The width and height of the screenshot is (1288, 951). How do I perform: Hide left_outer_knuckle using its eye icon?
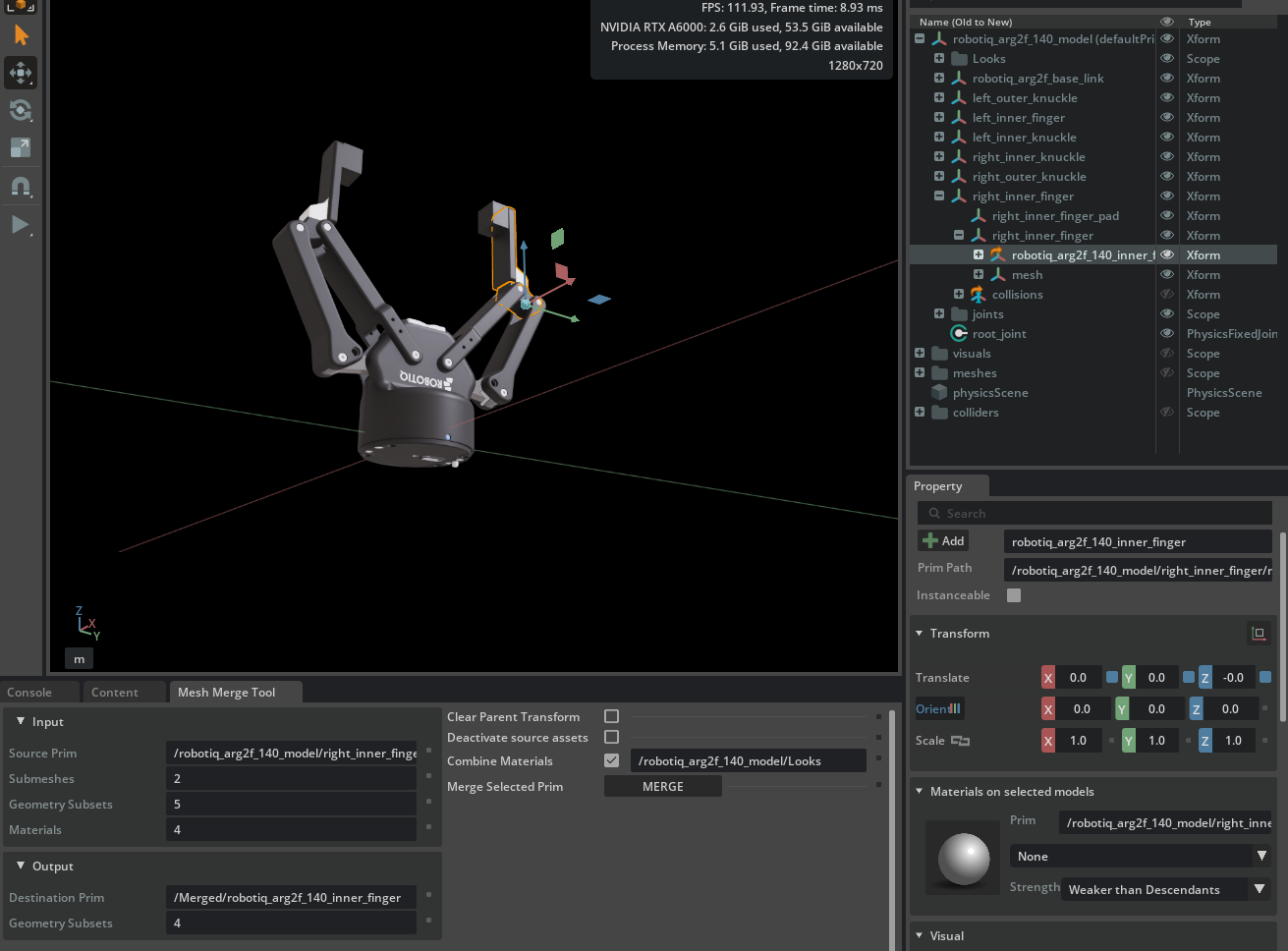point(1167,98)
